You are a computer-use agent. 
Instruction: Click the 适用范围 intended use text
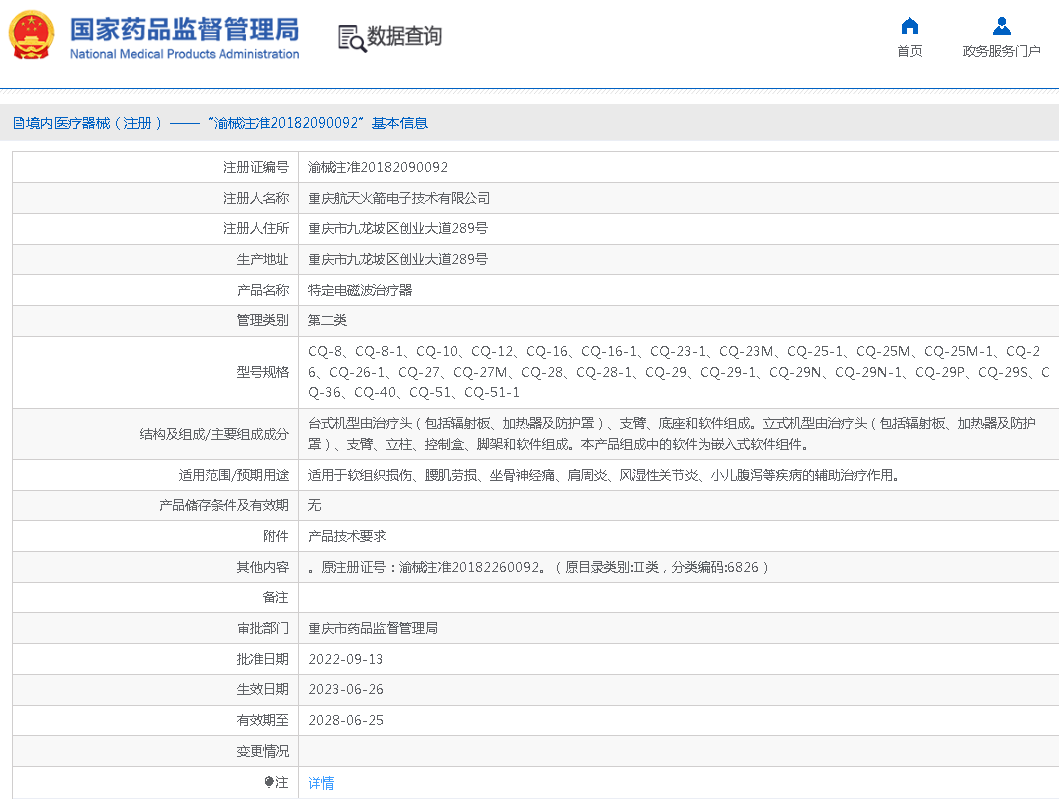(603, 475)
